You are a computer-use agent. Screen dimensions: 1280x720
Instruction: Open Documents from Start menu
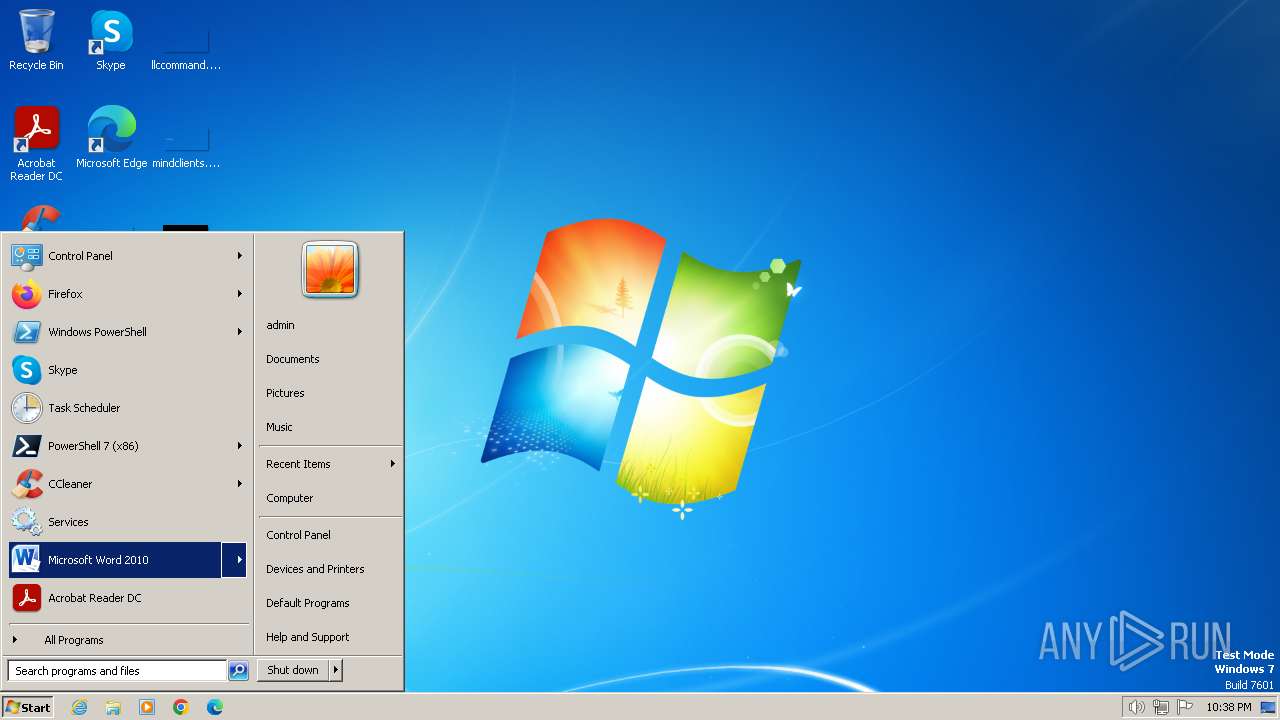click(x=293, y=359)
